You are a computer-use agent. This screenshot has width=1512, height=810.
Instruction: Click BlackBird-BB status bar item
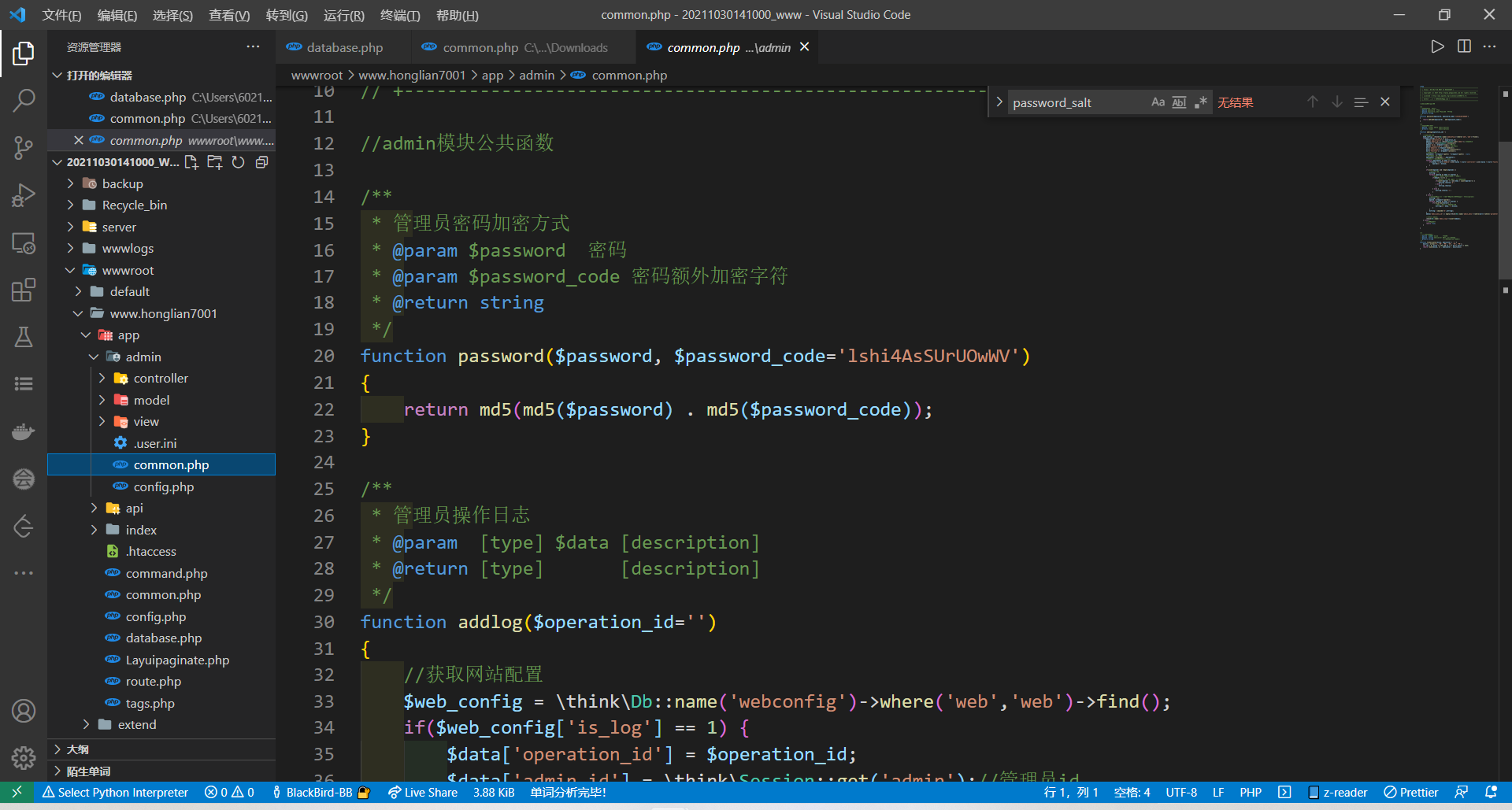[321, 792]
